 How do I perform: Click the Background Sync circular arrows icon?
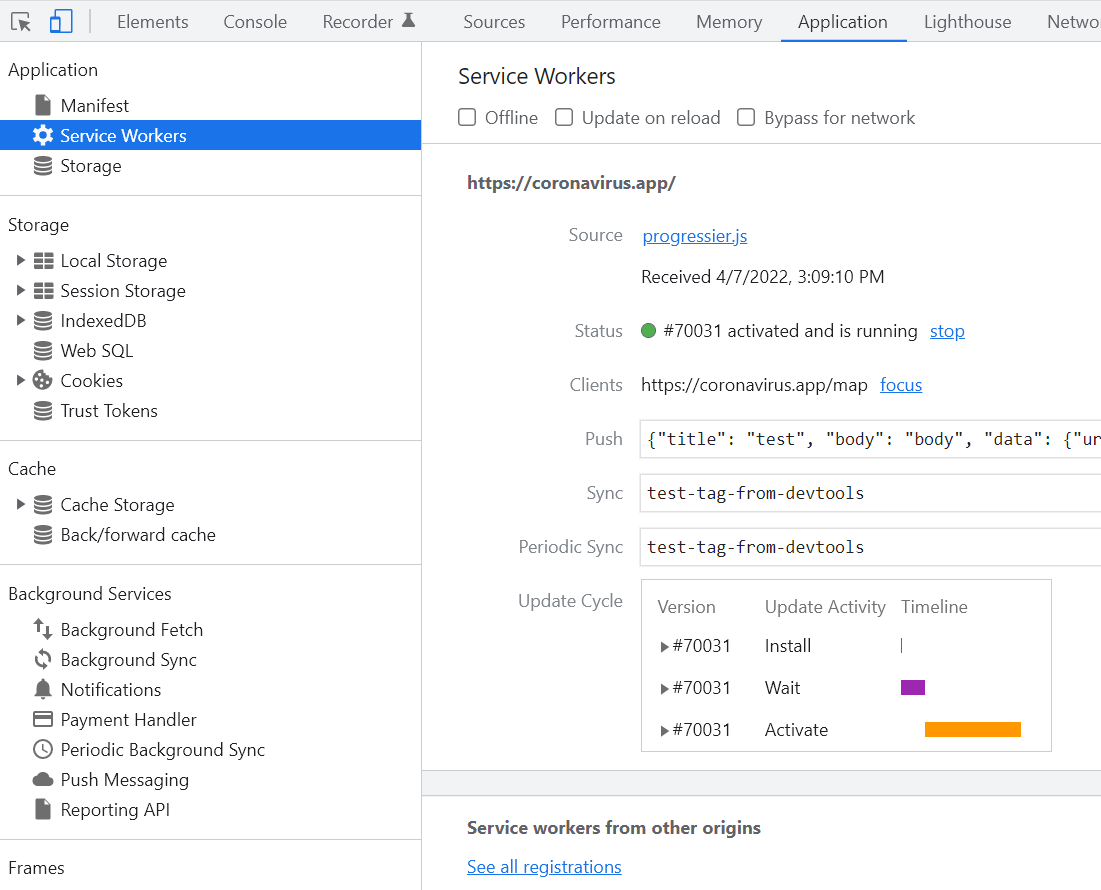pyautogui.click(x=43, y=660)
